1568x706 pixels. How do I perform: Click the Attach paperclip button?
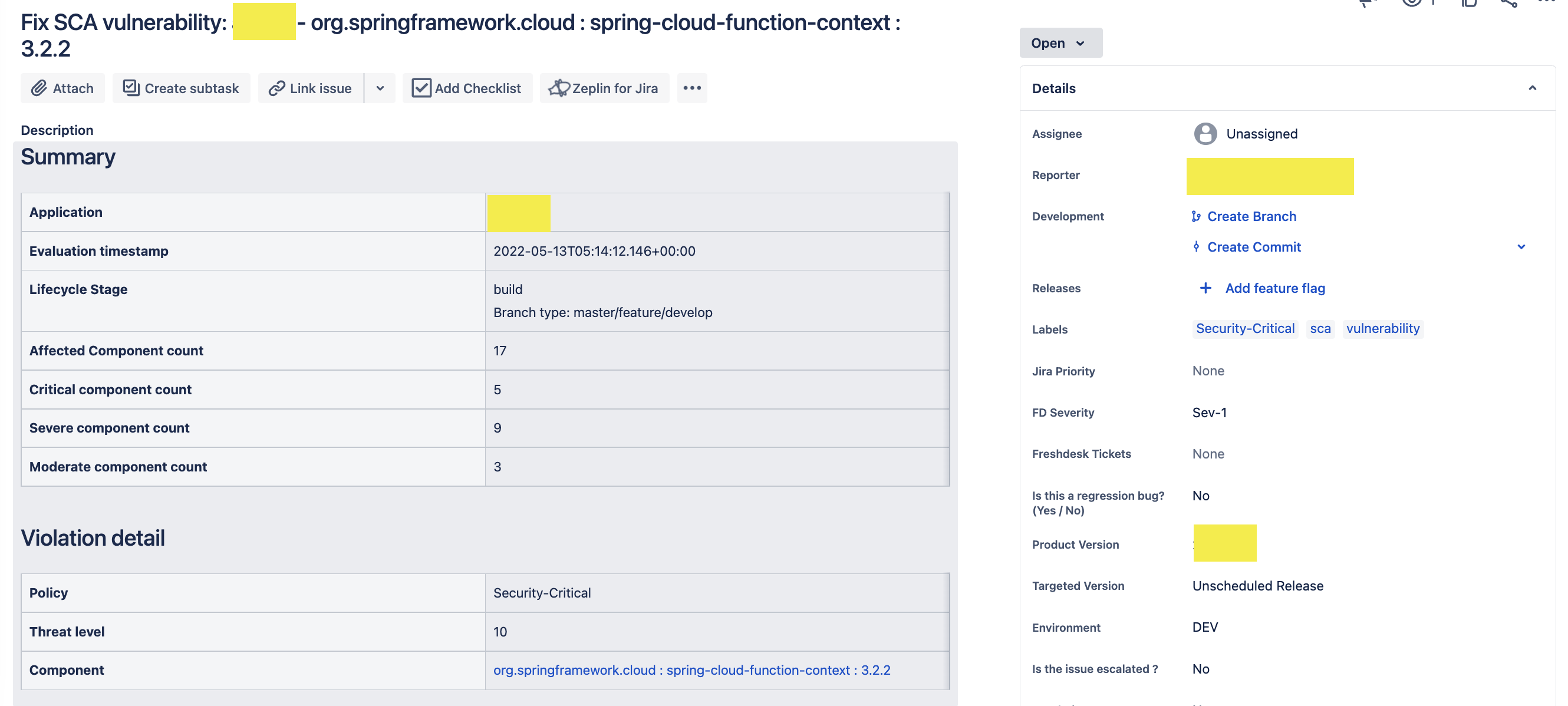pyautogui.click(x=62, y=88)
